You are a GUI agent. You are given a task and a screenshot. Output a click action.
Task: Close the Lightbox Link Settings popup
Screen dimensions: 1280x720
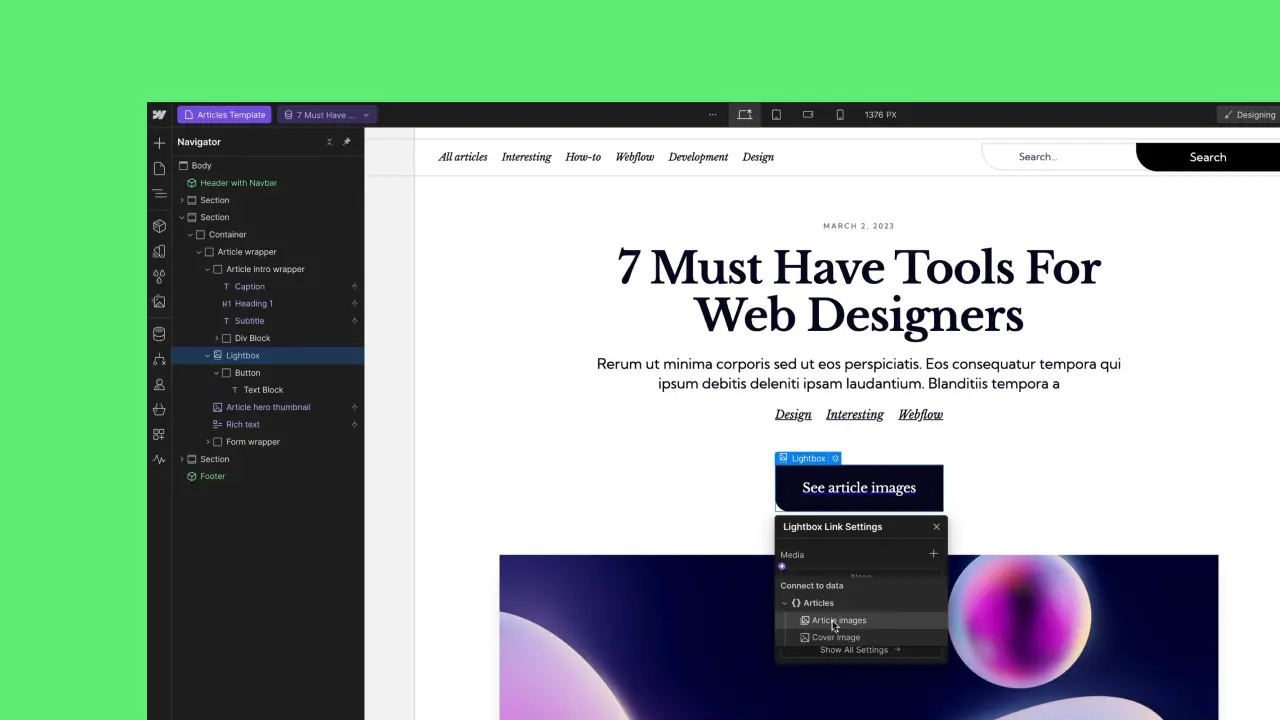pyautogui.click(x=936, y=527)
